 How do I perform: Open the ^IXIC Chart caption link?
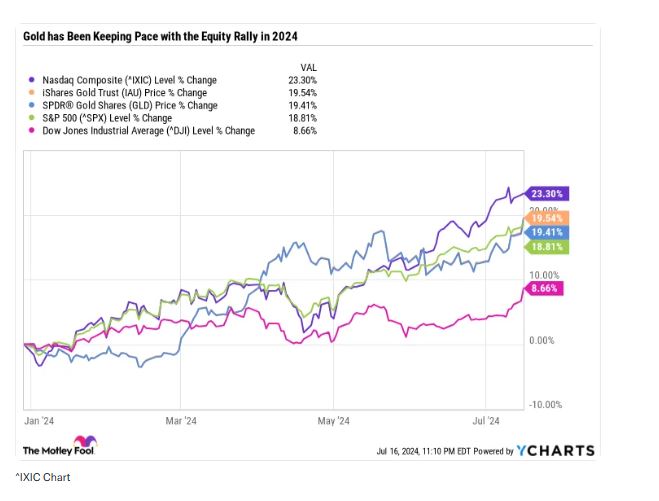pos(42,478)
